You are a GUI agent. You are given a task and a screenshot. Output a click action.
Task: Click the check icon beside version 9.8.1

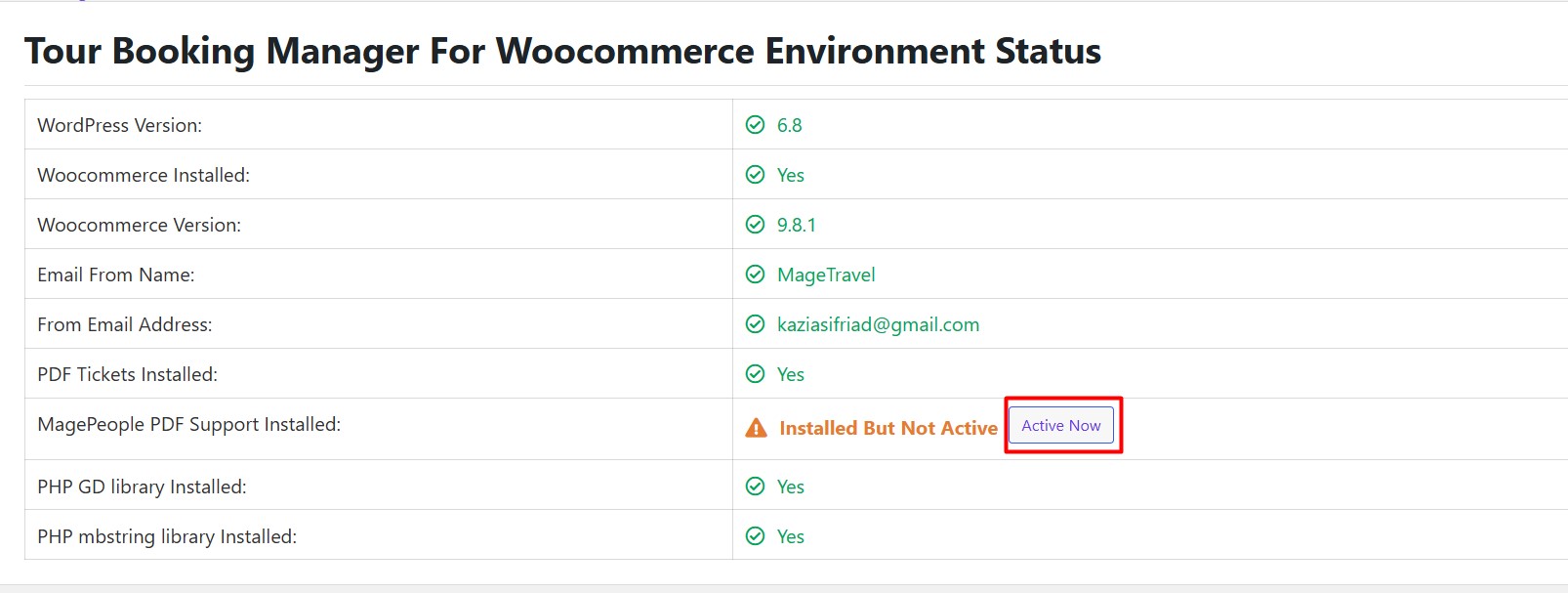pyautogui.click(x=756, y=225)
